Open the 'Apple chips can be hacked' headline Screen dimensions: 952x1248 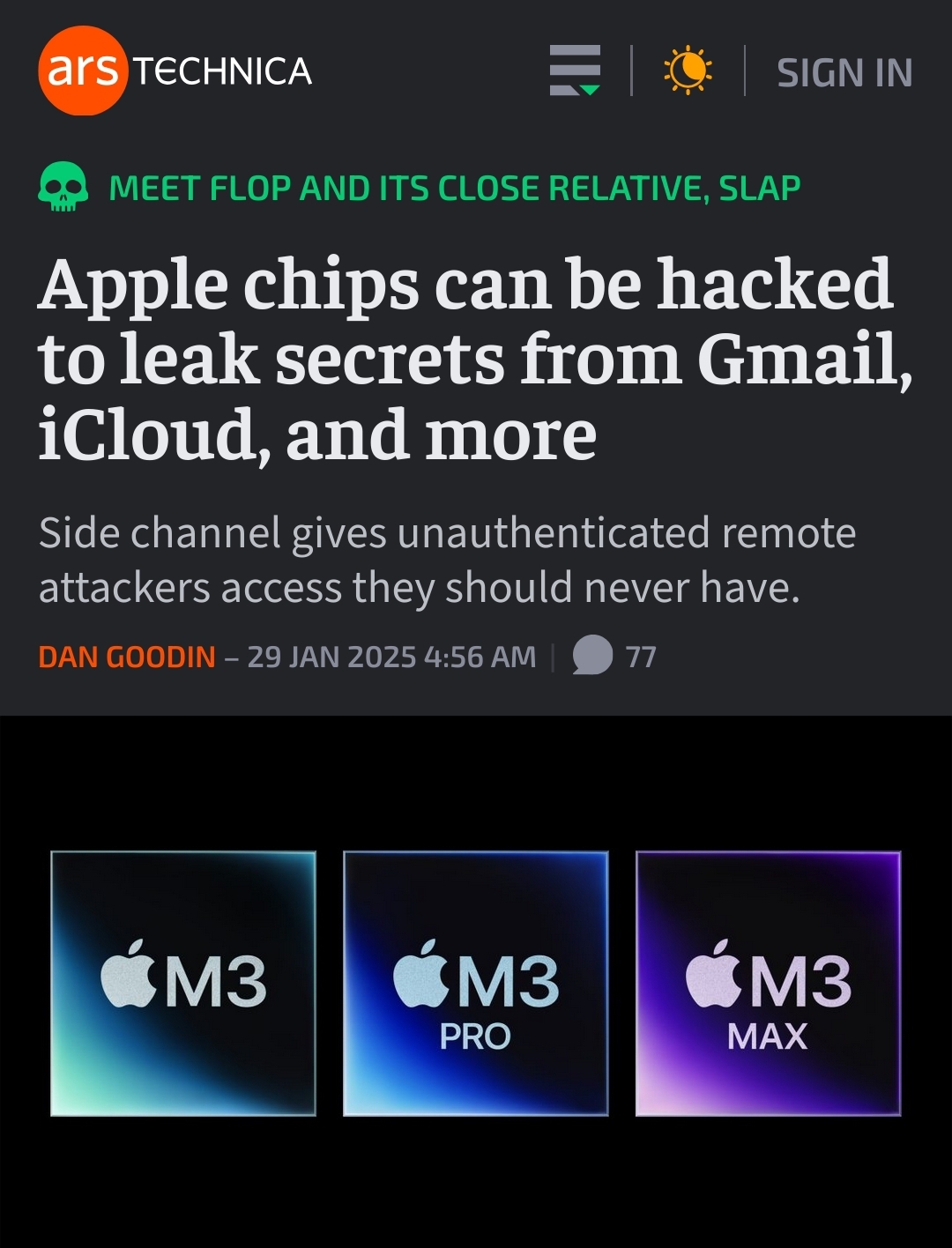[475, 360]
